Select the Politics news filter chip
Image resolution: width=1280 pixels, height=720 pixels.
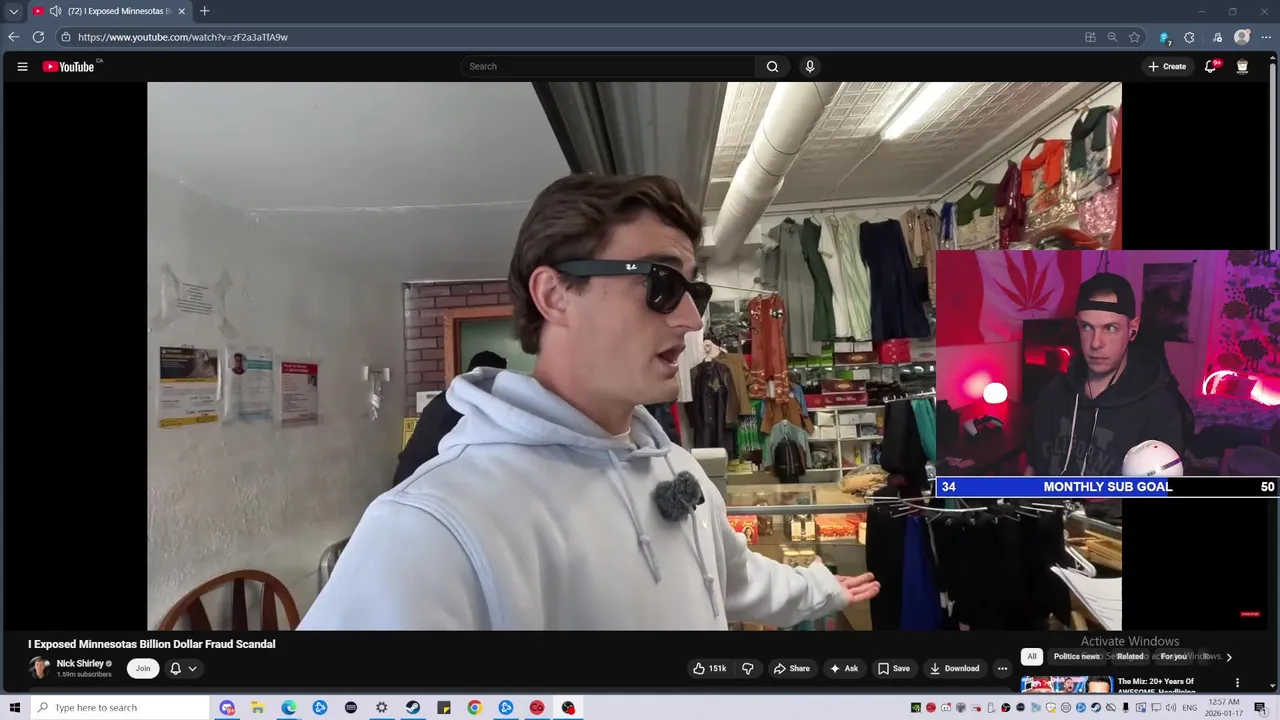1076,656
